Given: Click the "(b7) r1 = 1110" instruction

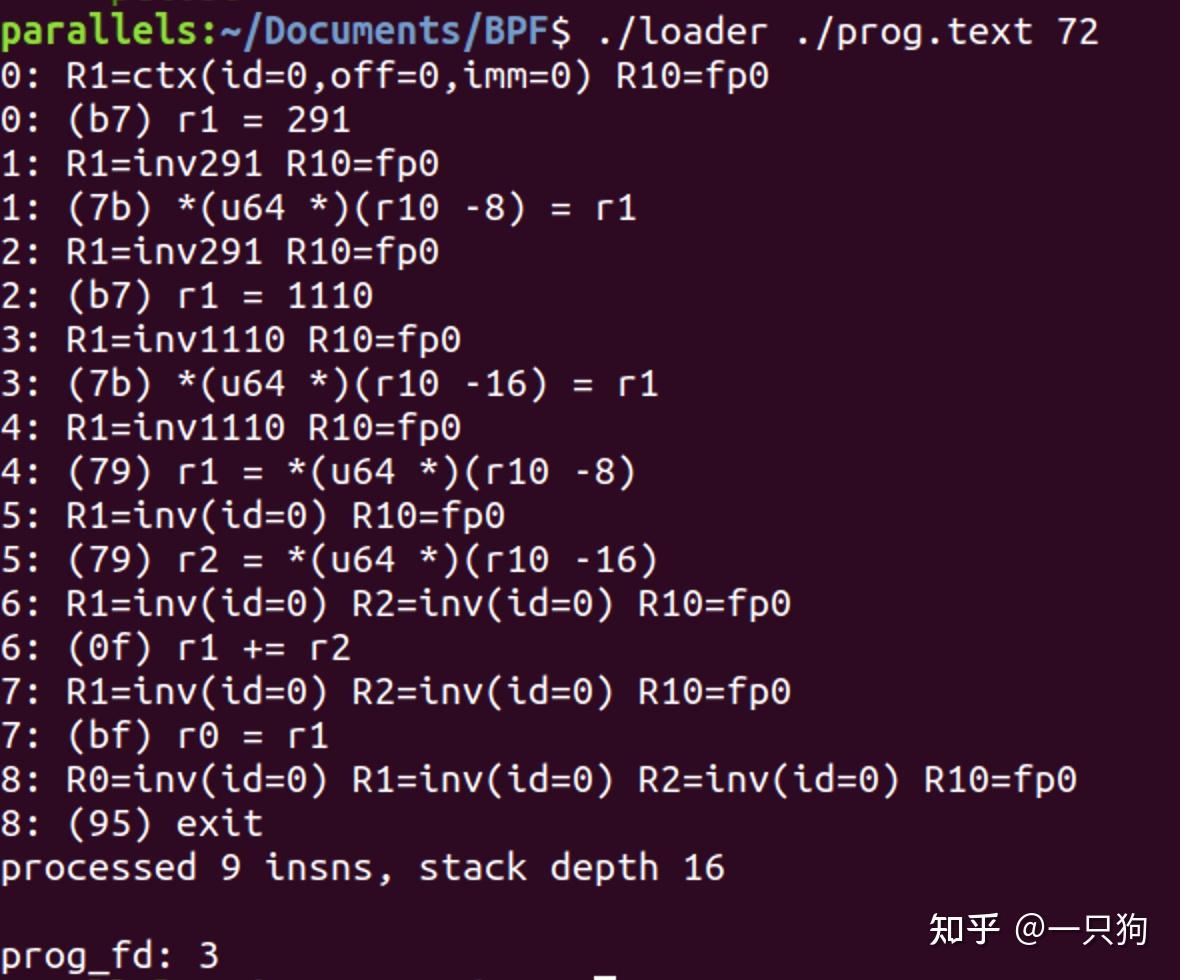Looking at the screenshot, I should pyautogui.click(x=219, y=295).
